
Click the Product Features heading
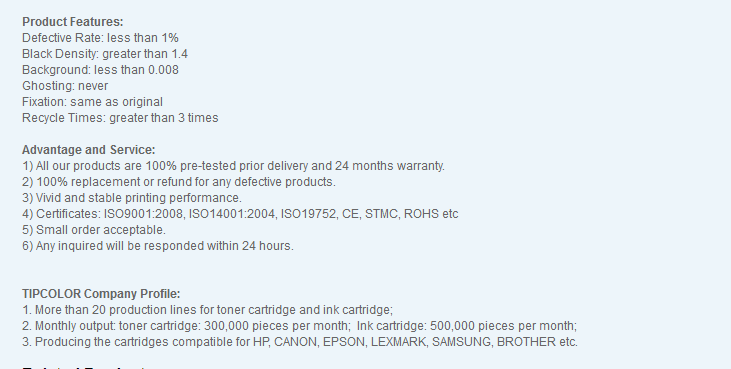point(73,22)
